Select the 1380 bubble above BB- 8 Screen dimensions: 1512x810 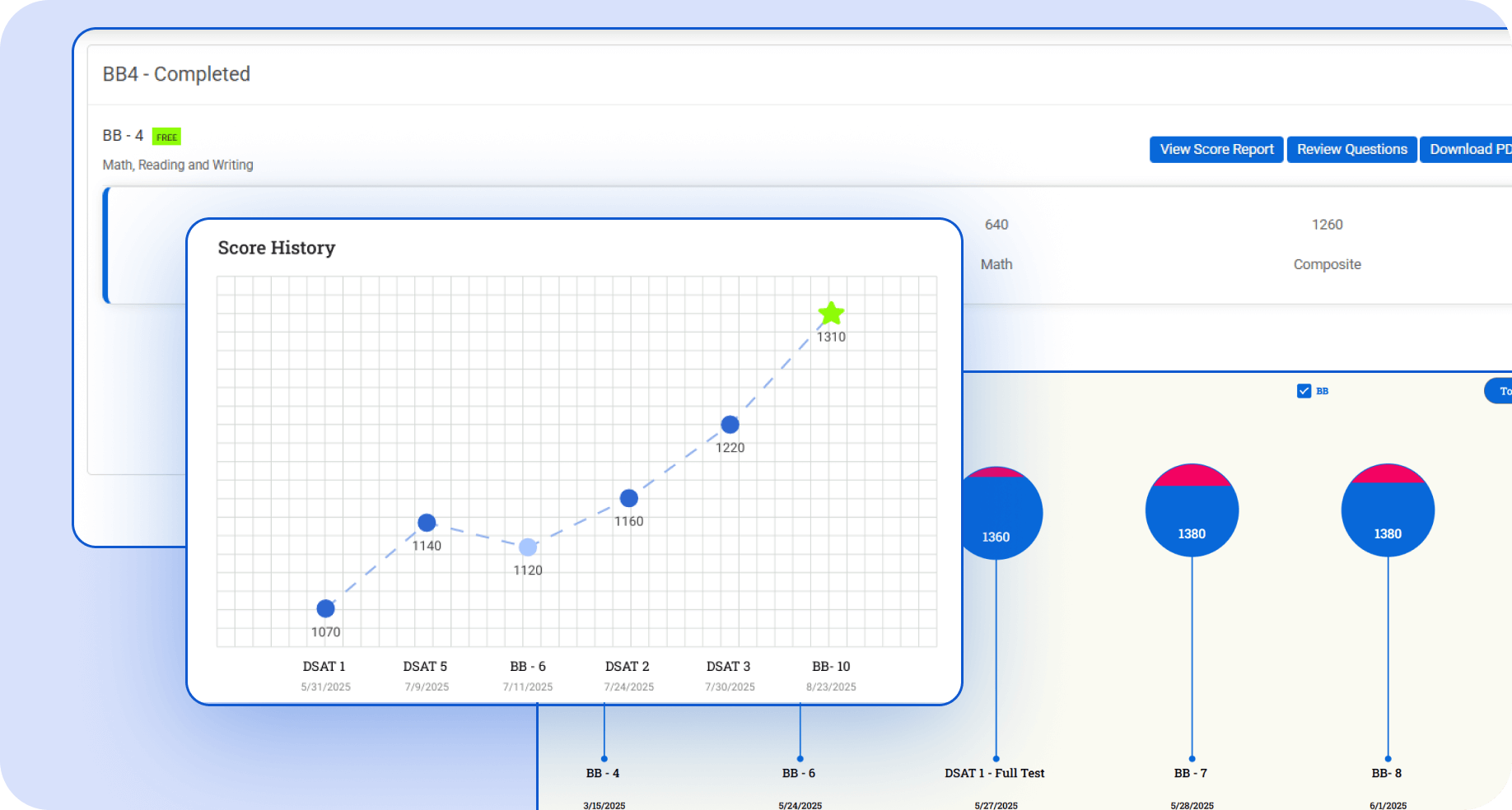click(1388, 510)
